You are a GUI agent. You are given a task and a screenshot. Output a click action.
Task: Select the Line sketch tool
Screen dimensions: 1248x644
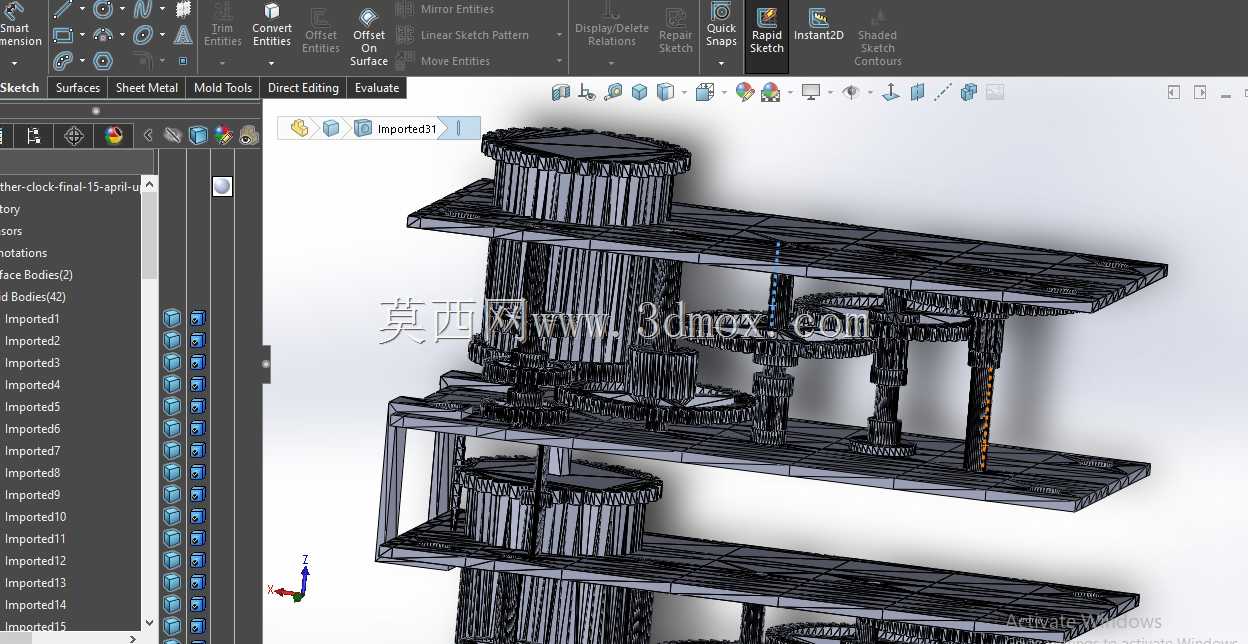click(x=62, y=10)
